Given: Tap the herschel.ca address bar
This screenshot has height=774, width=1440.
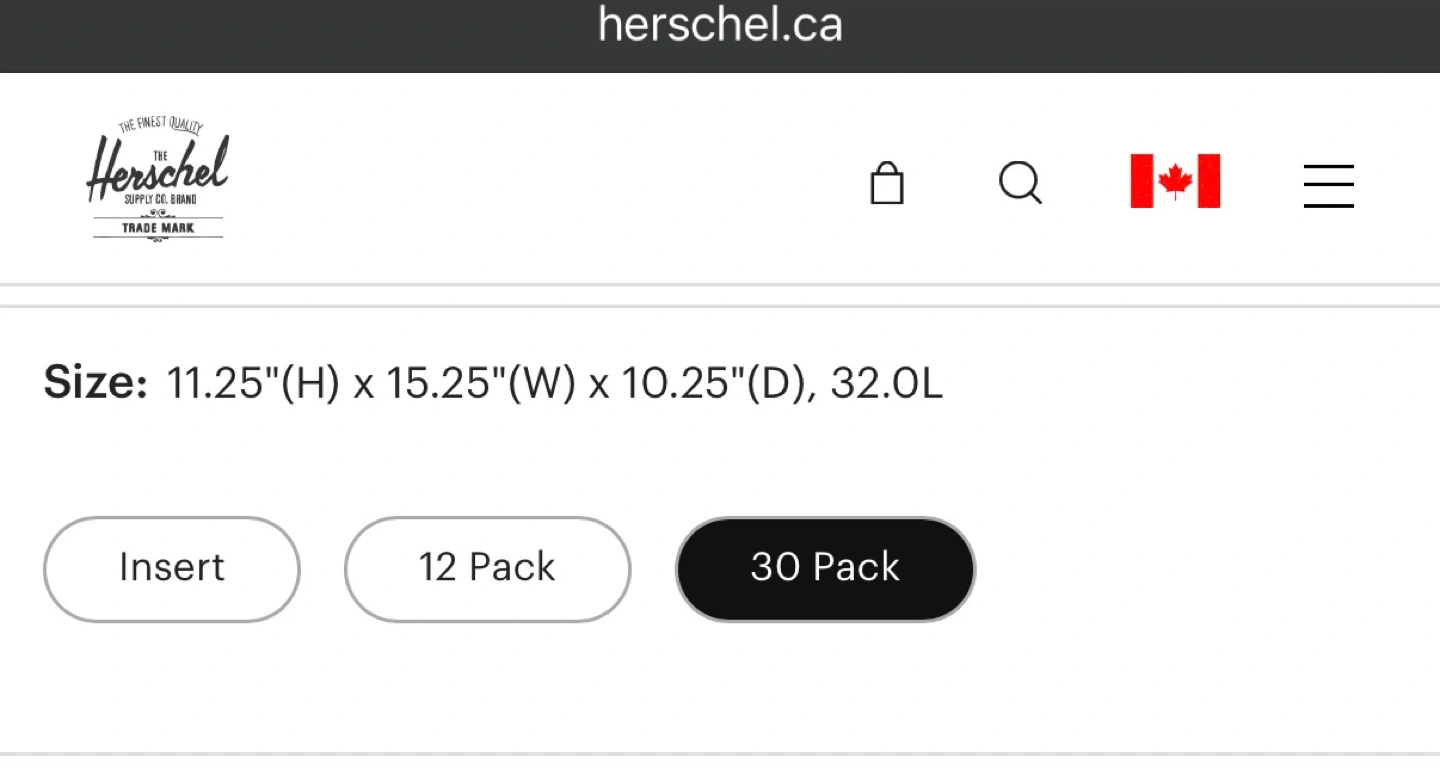Looking at the screenshot, I should (720, 24).
